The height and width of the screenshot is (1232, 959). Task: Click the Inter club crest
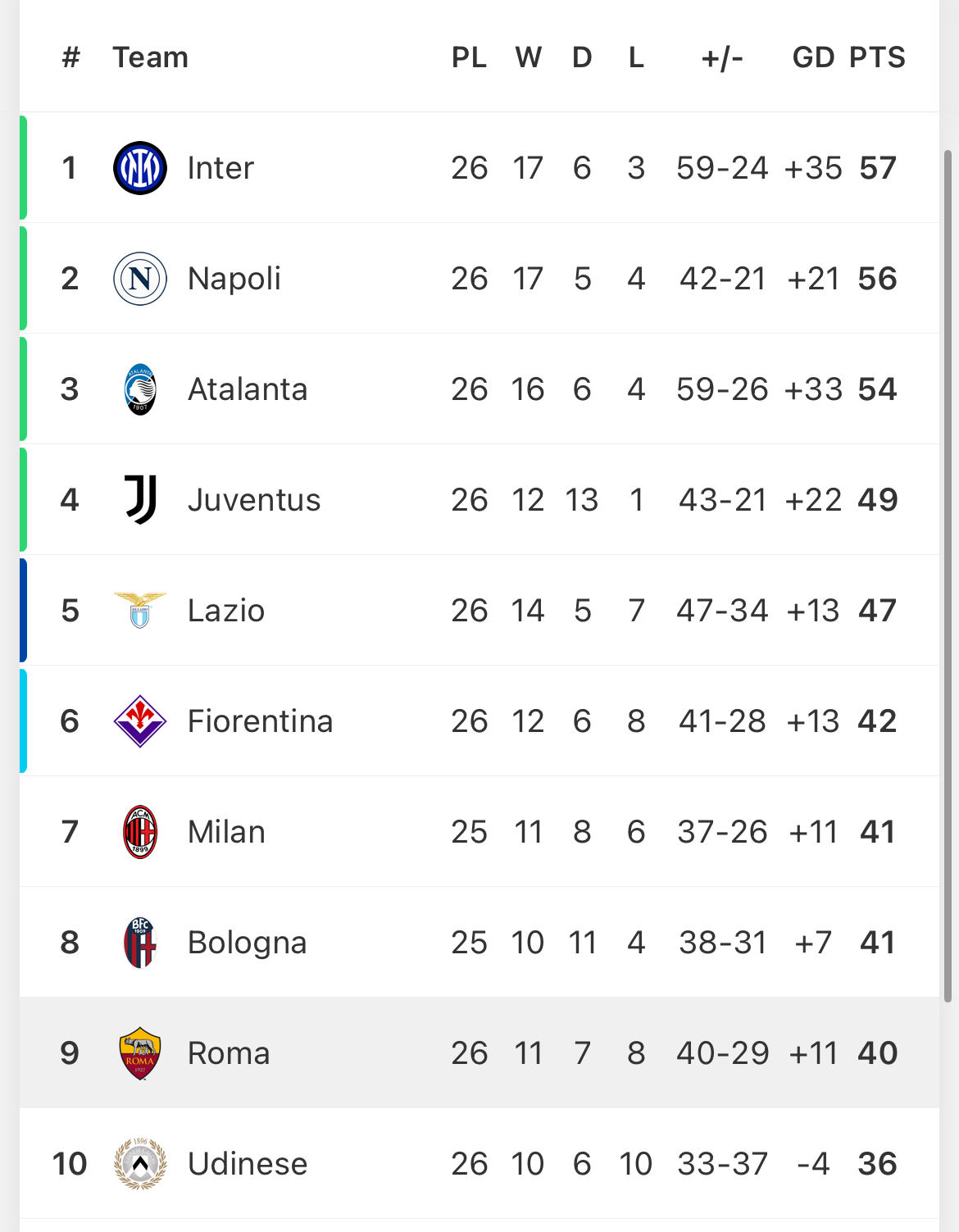[x=140, y=168]
